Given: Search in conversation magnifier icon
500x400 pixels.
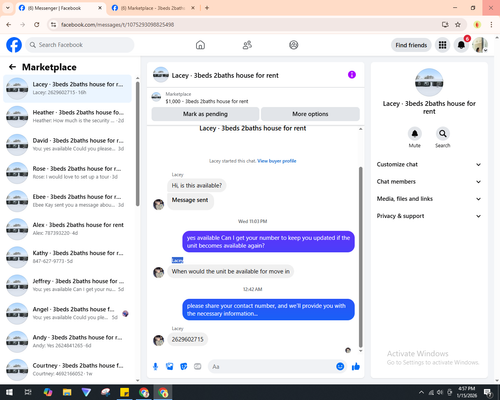Looking at the screenshot, I should point(442,134).
